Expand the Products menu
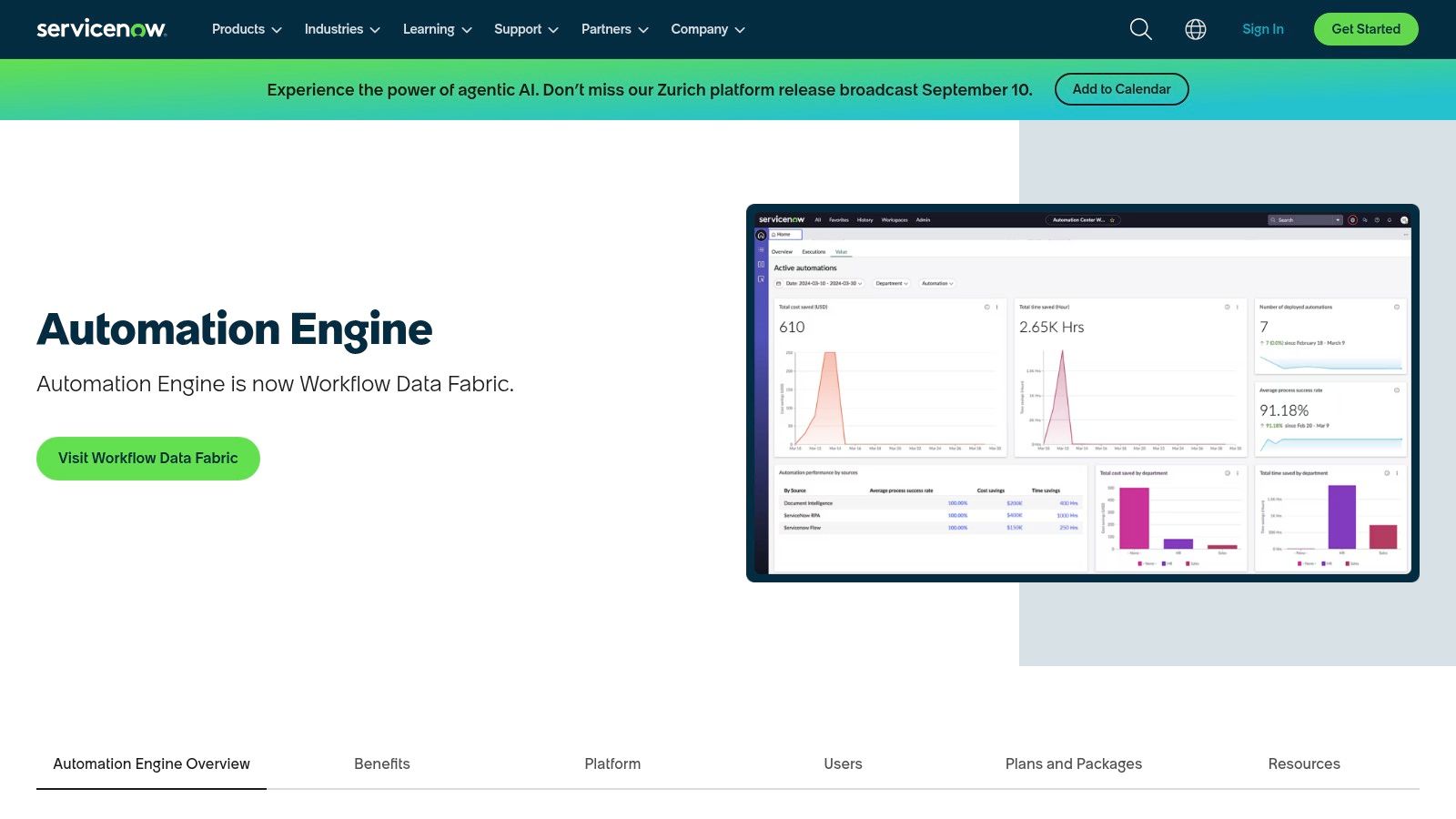This screenshot has width=1456, height=819. pos(247,29)
